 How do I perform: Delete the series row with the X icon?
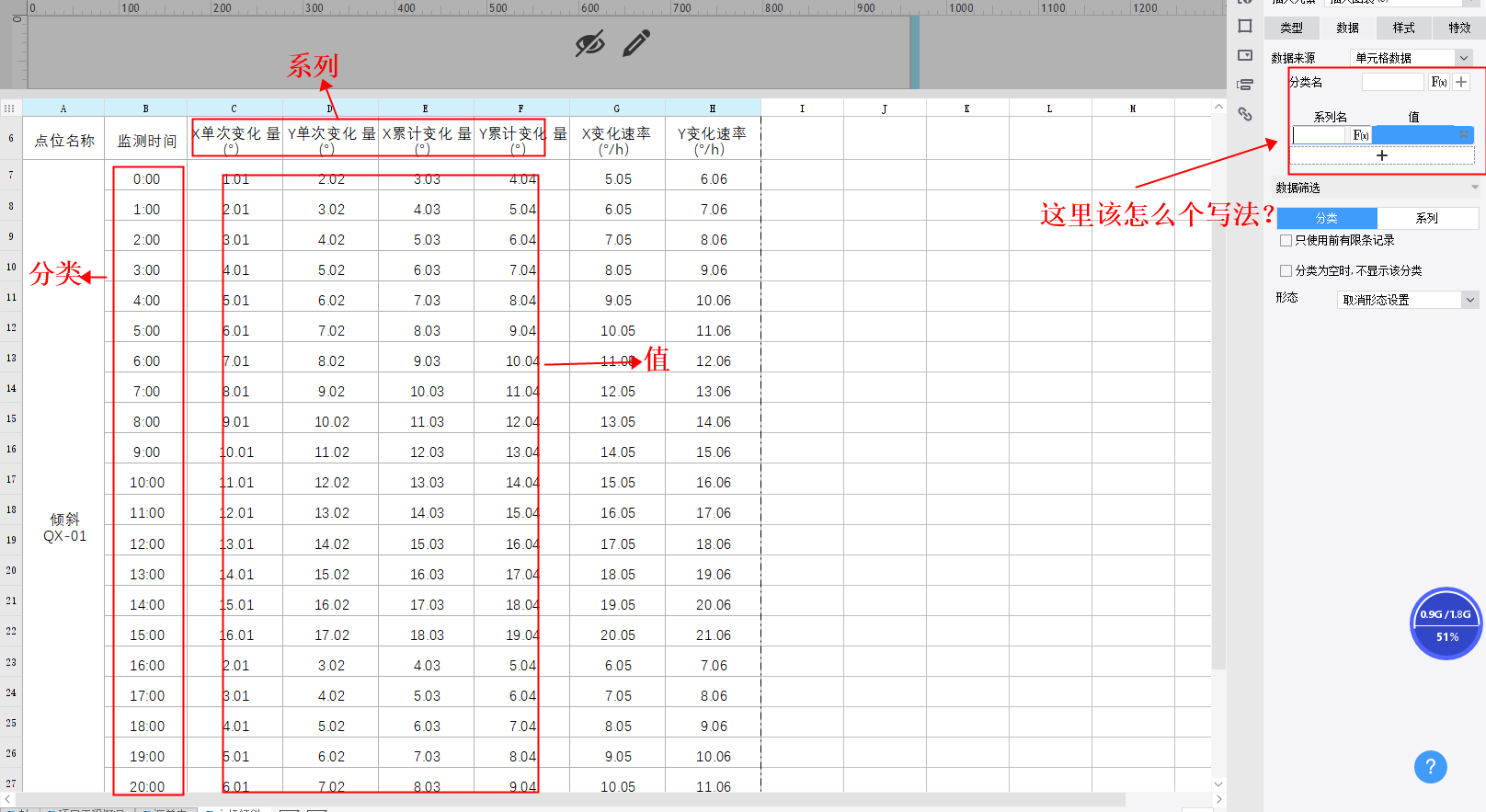[x=1464, y=135]
